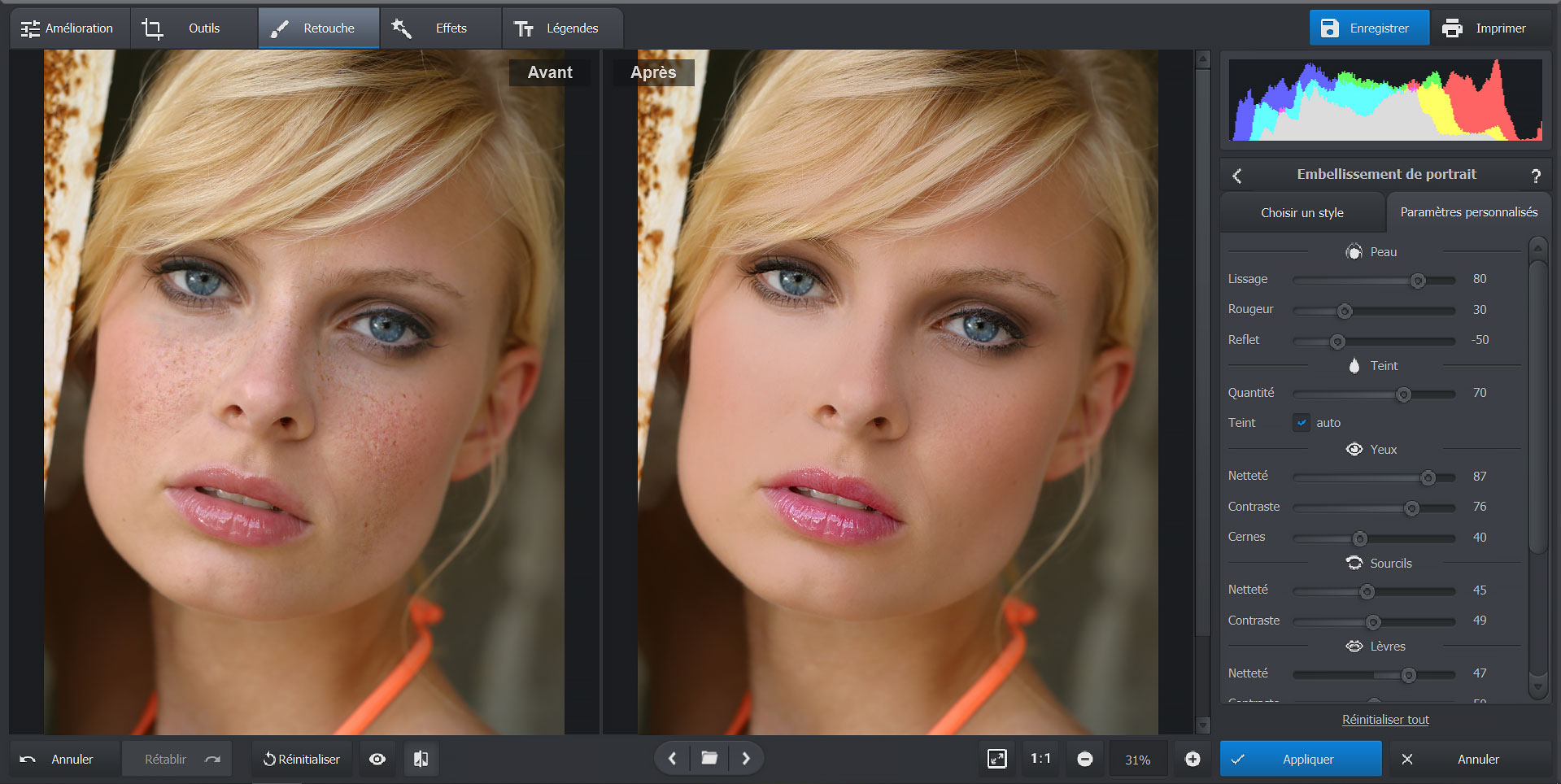The width and height of the screenshot is (1561, 784).
Task: Click the Après preview image
Action: pyautogui.click(x=898, y=392)
